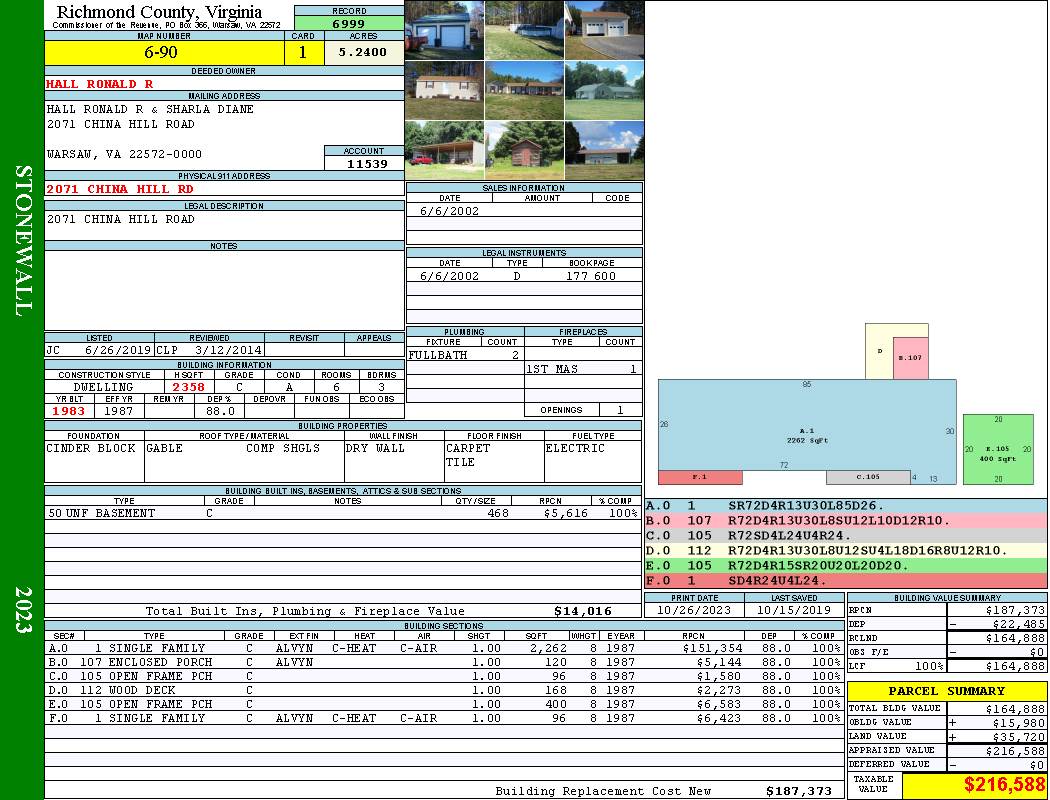Select the small red wooden shed photo

click(x=524, y=150)
